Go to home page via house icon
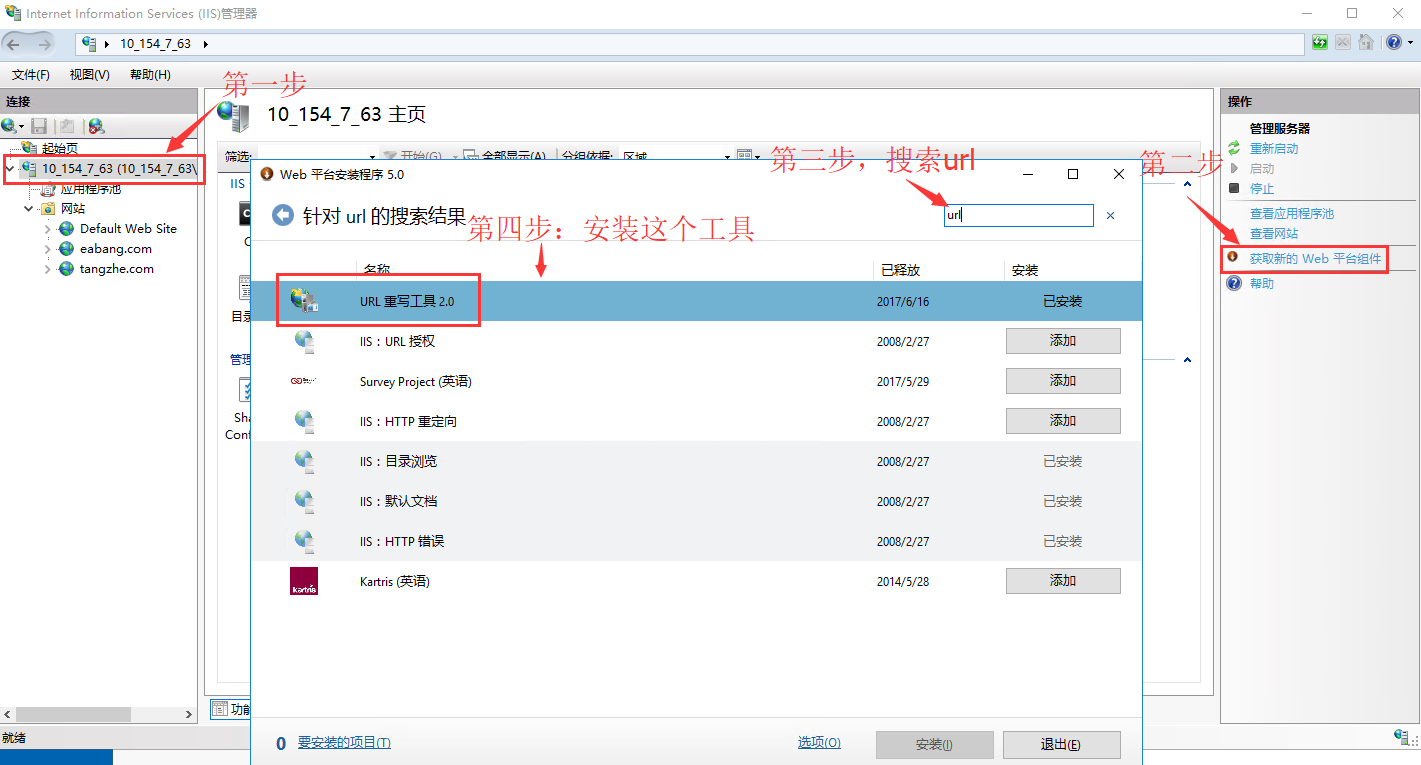 point(1364,43)
